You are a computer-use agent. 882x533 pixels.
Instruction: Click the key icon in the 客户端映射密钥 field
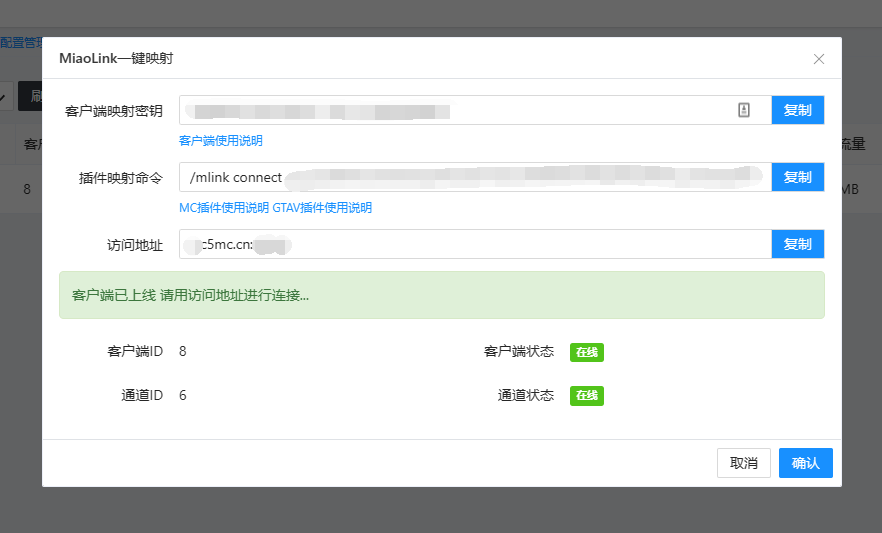click(x=744, y=110)
